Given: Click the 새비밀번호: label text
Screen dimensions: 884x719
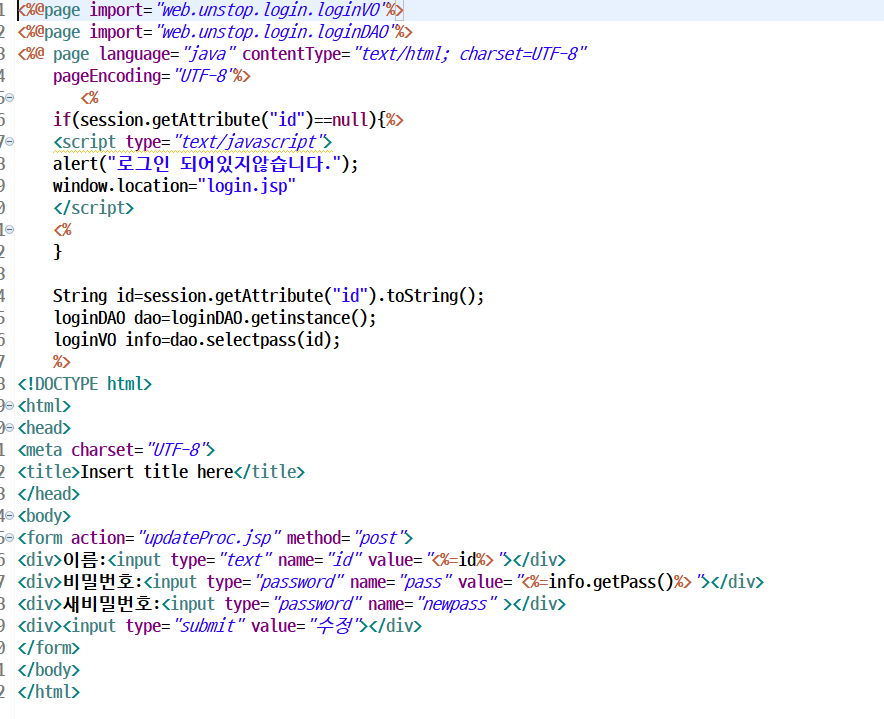Looking at the screenshot, I should pyautogui.click(x=112, y=604).
